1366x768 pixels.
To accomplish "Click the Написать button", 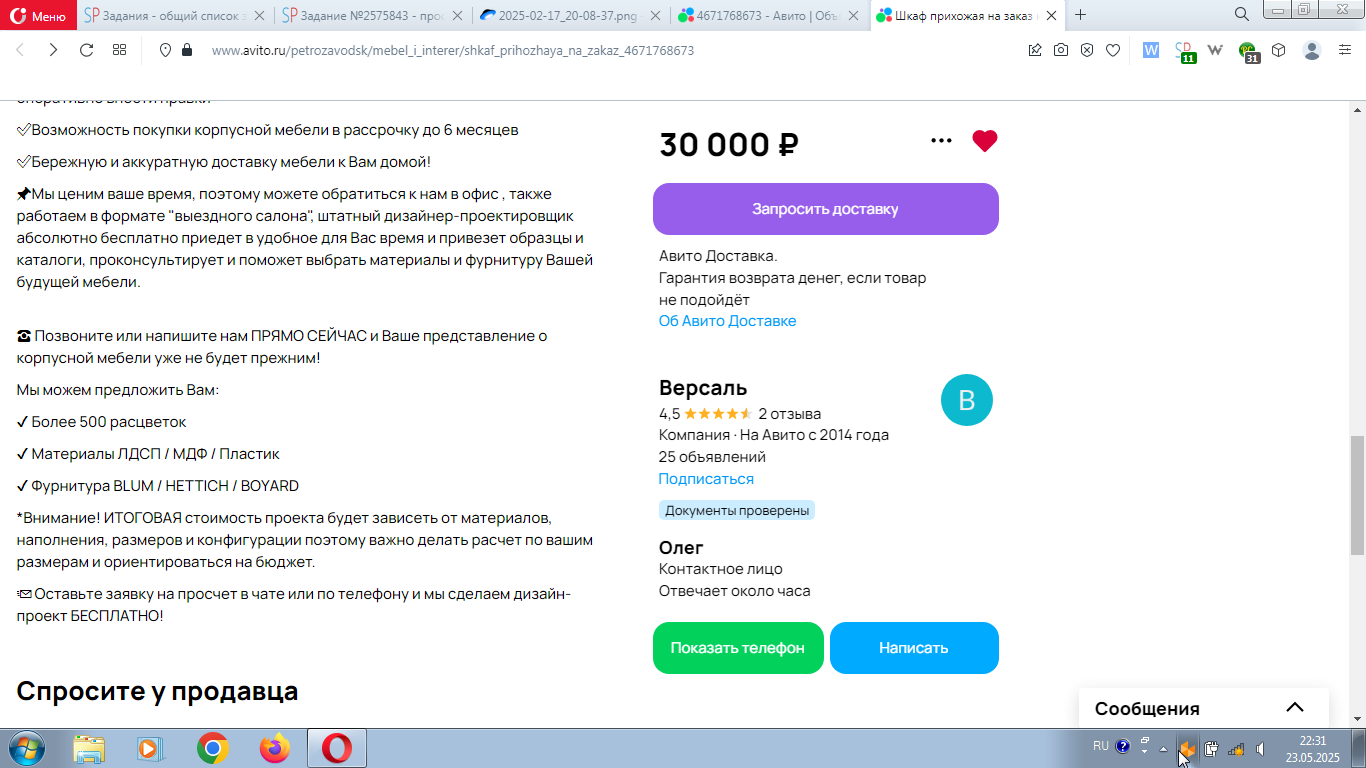I will (914, 648).
